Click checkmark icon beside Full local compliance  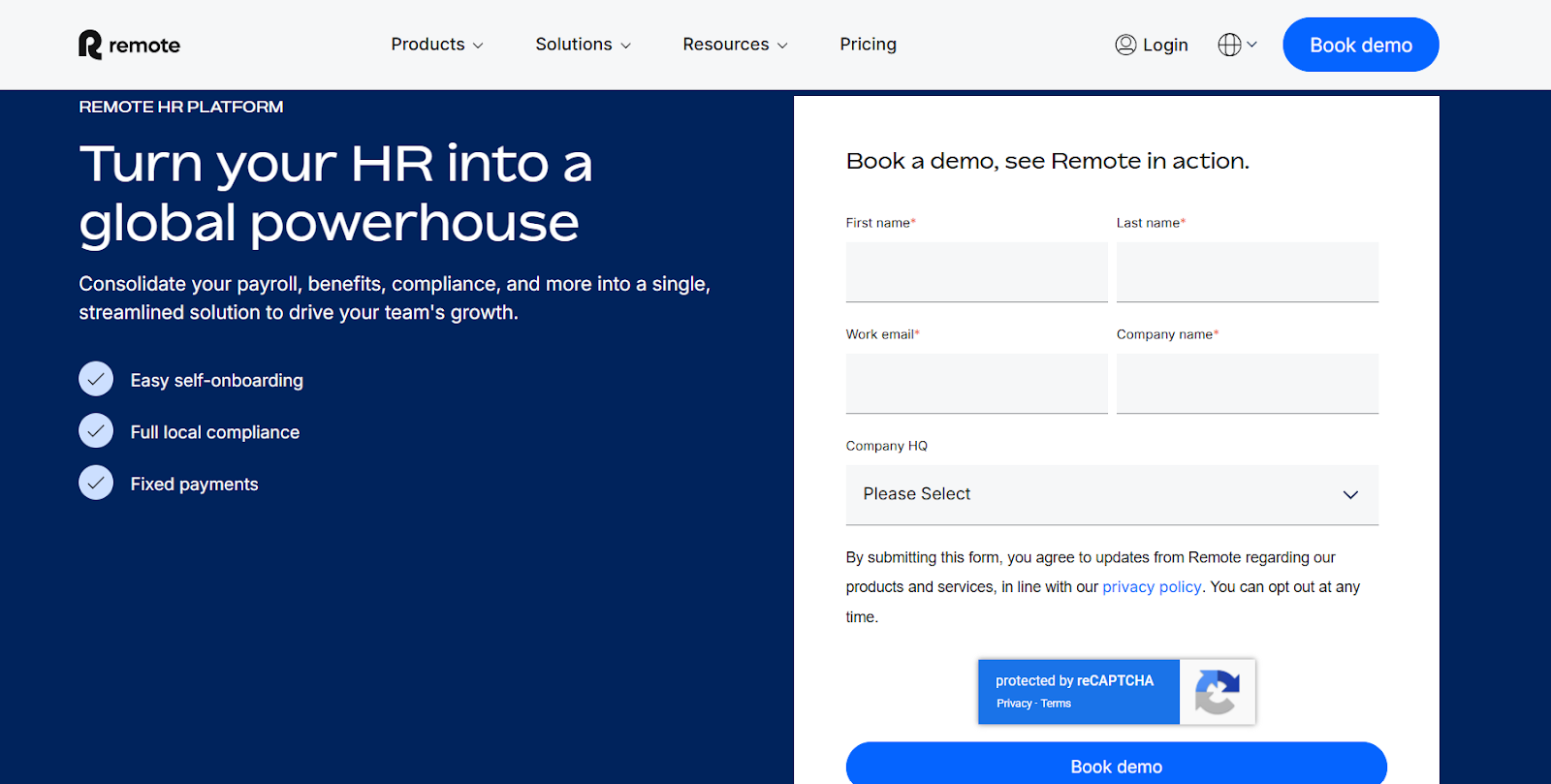tap(96, 430)
